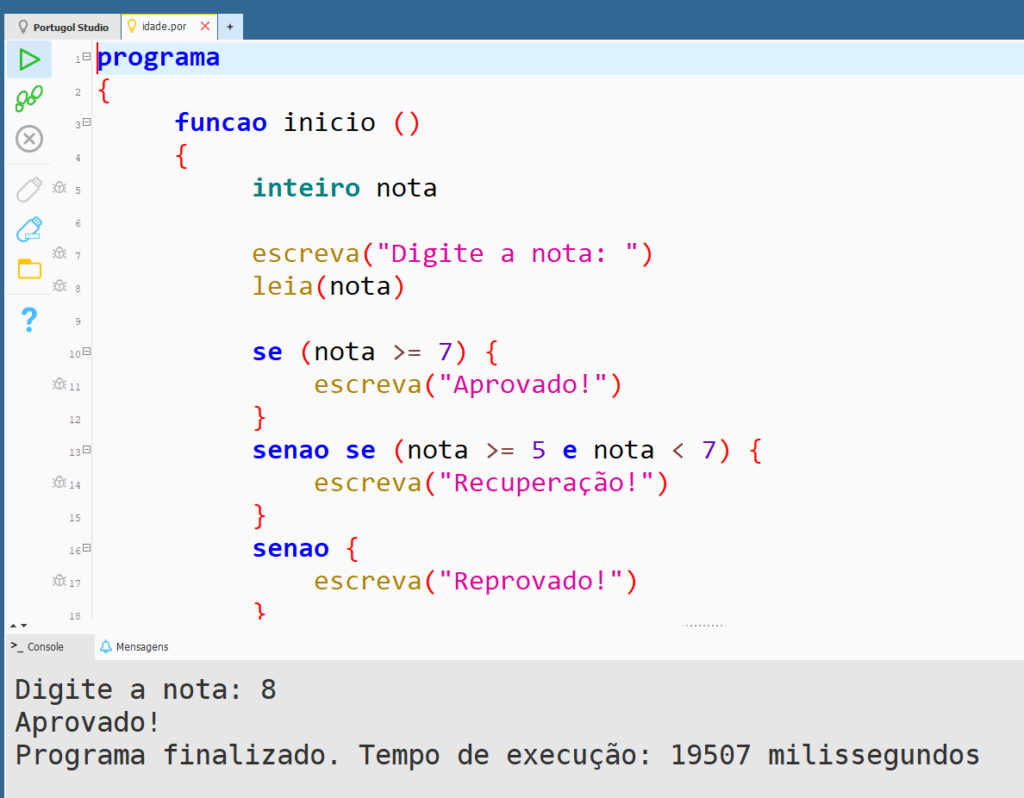Screen dimensions: 1024x798
Task: Close the idade.por tab with red X
Action: pos(205,27)
